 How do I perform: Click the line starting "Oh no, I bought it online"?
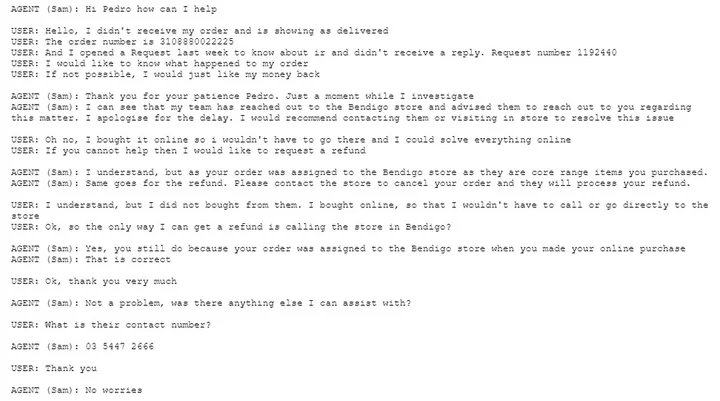click(x=300, y=140)
